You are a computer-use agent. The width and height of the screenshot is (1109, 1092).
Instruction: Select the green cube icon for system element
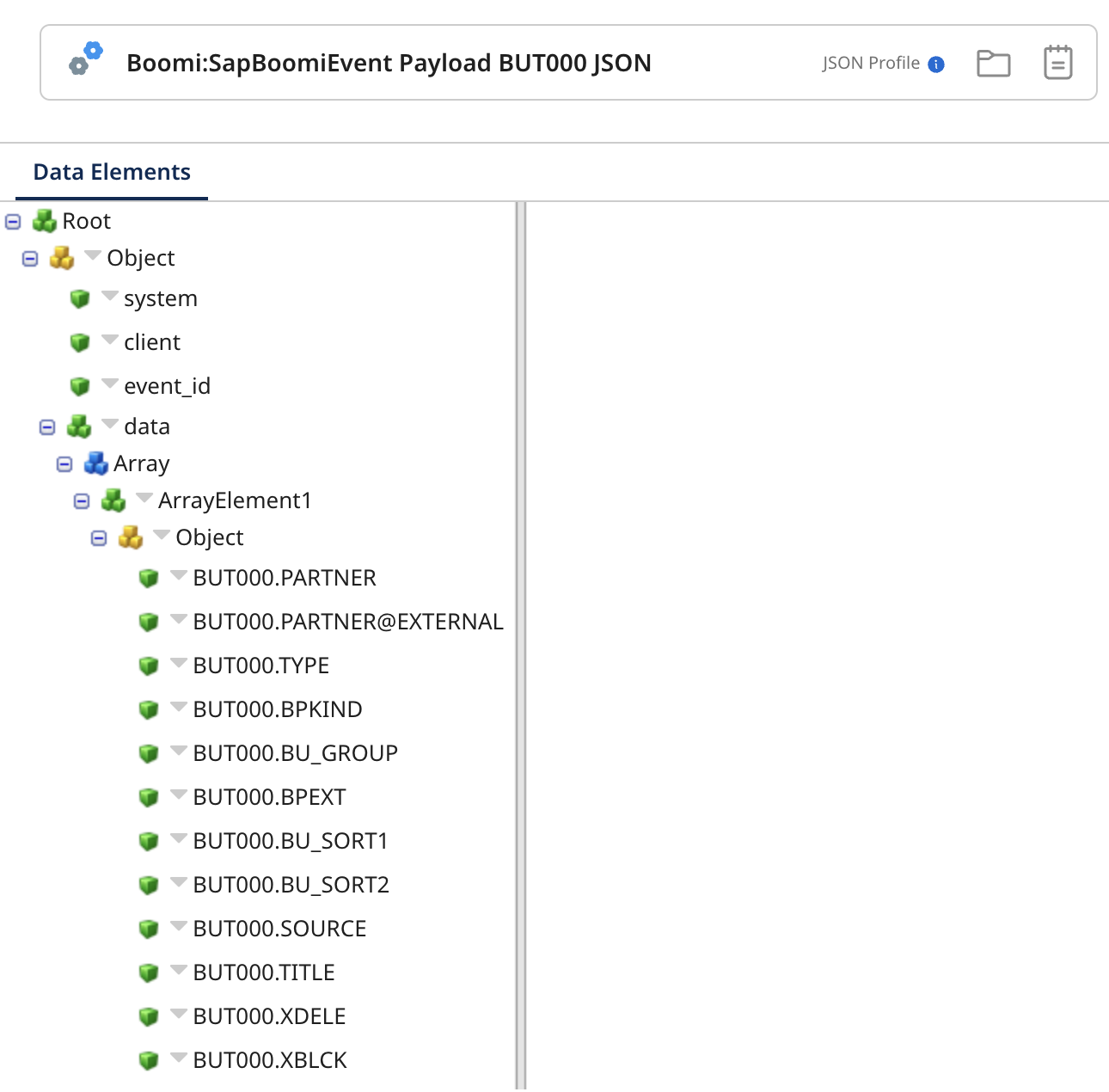coord(80,298)
